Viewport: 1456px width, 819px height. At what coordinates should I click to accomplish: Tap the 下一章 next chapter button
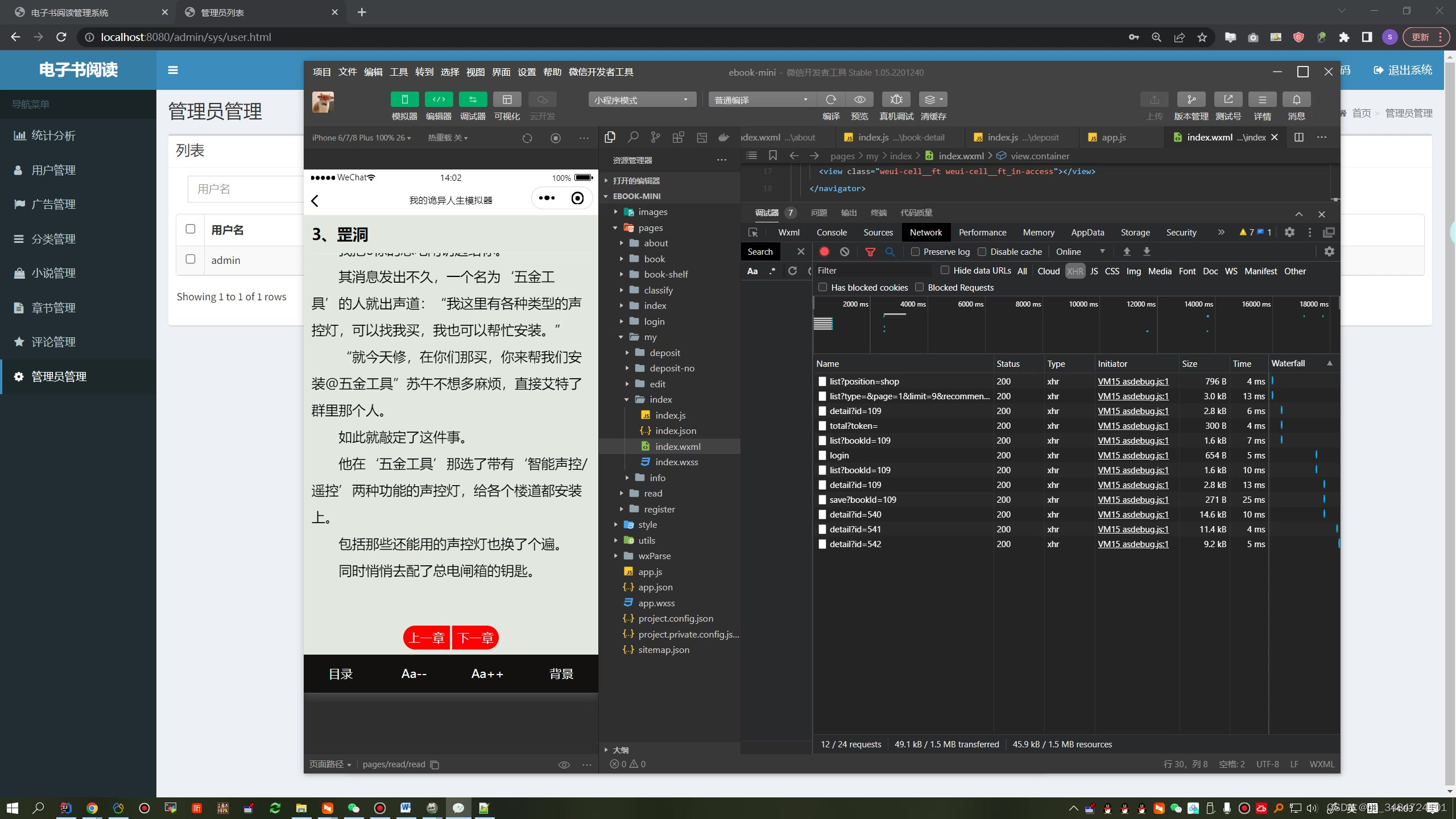pos(475,638)
